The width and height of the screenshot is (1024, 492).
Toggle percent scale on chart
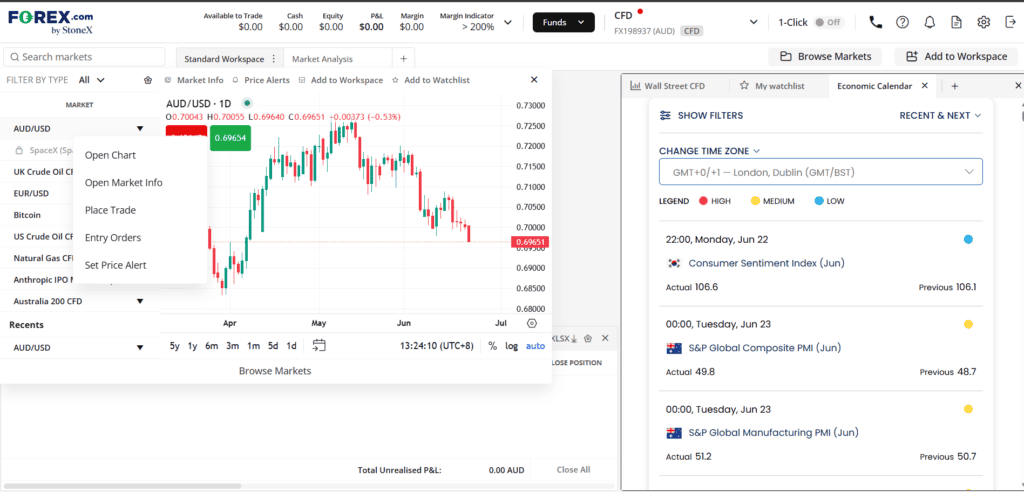click(492, 346)
